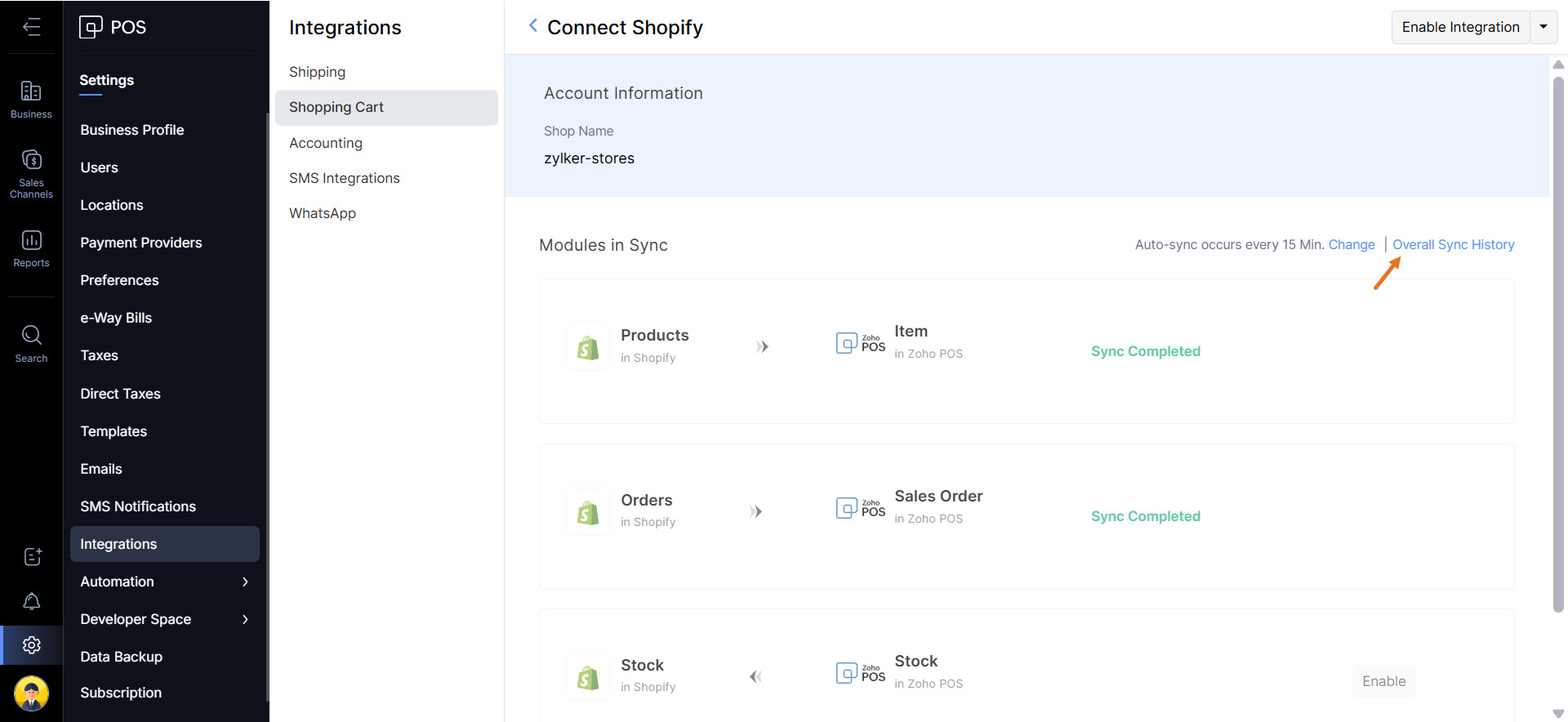Click the Stock module Enable button
Screen dimensions: 1568x722
[1383, 681]
